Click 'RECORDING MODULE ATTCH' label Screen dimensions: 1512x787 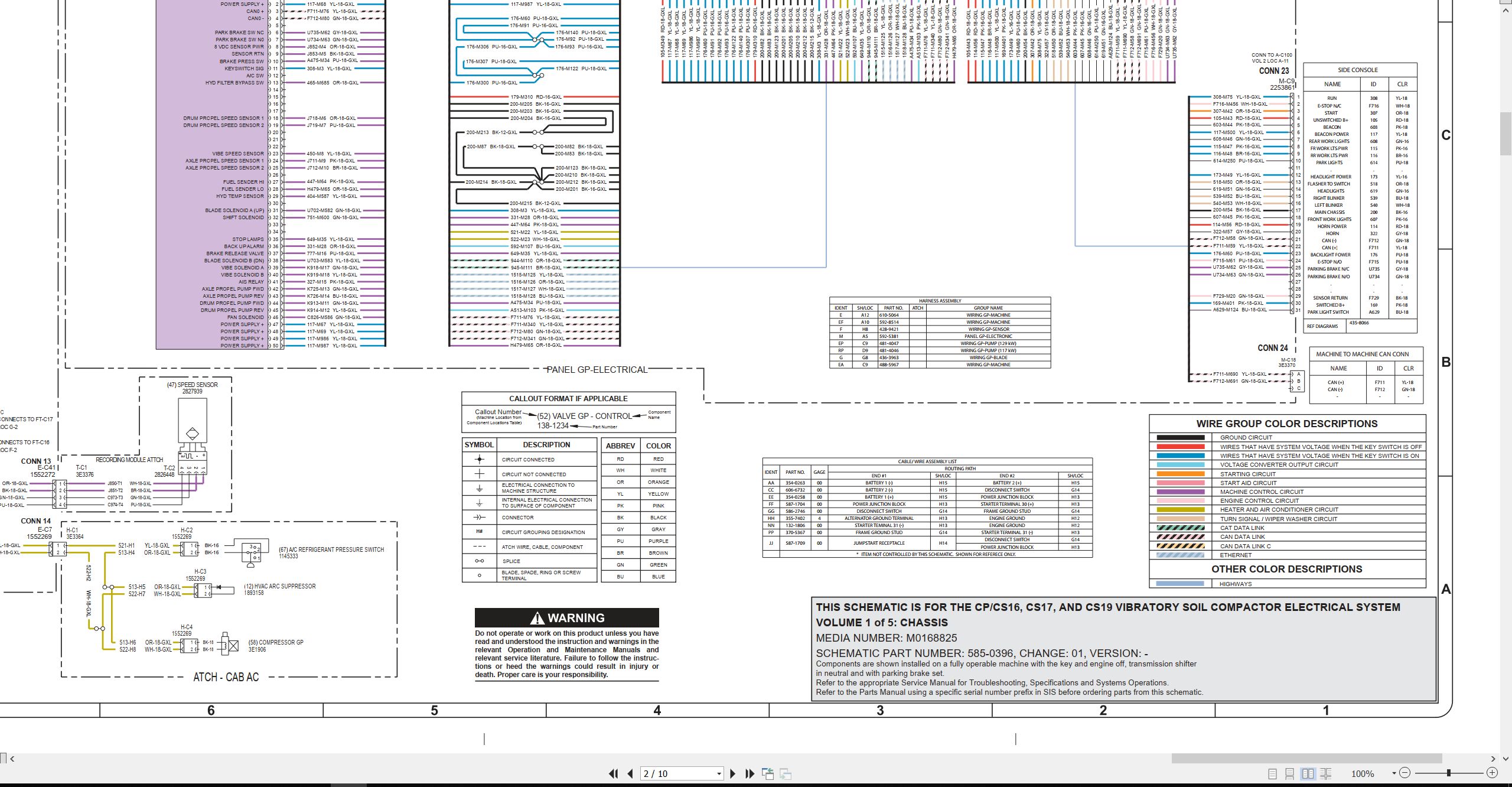click(x=129, y=460)
